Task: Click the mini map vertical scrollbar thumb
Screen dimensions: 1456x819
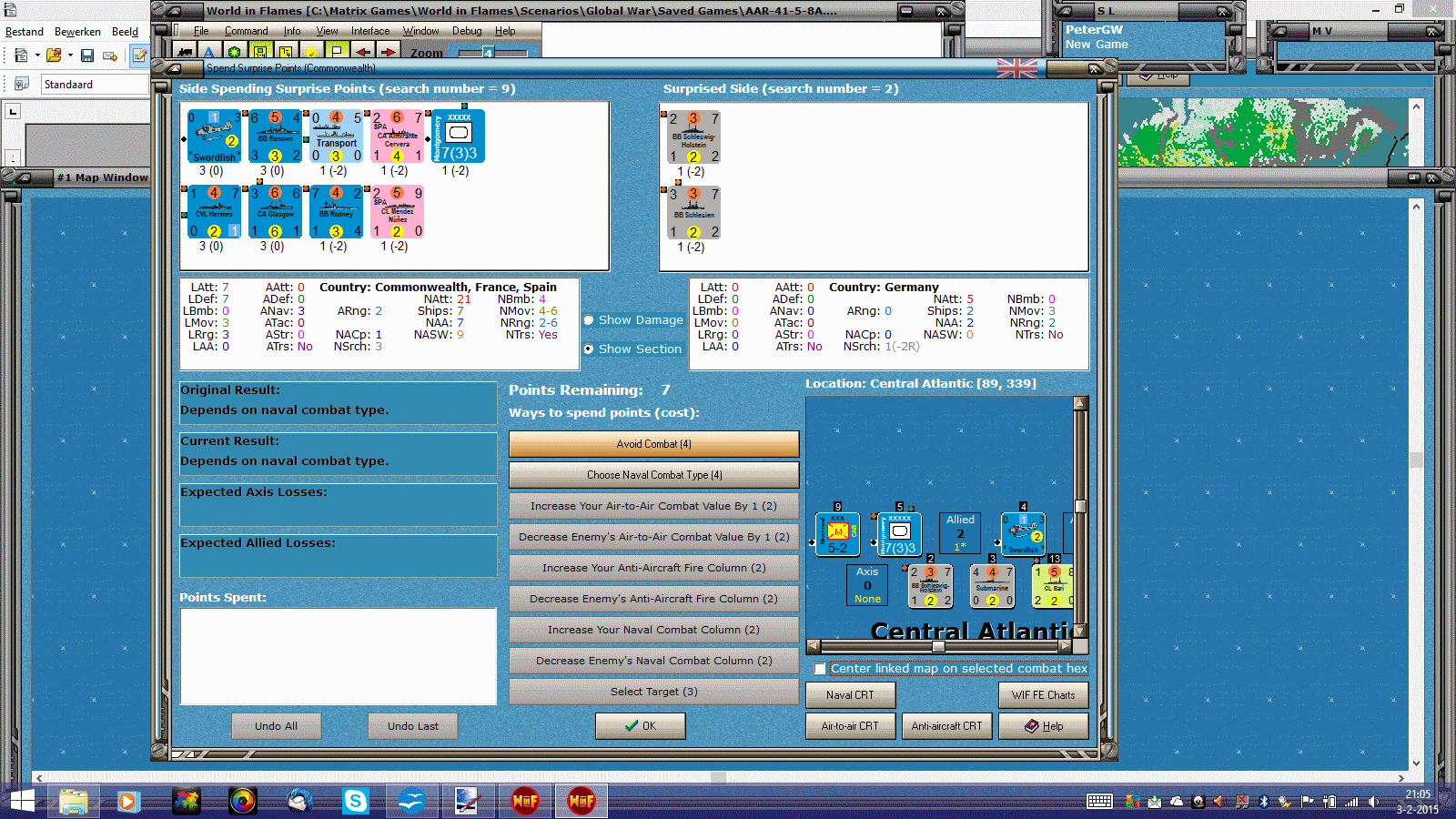Action: pyautogui.click(x=1080, y=507)
